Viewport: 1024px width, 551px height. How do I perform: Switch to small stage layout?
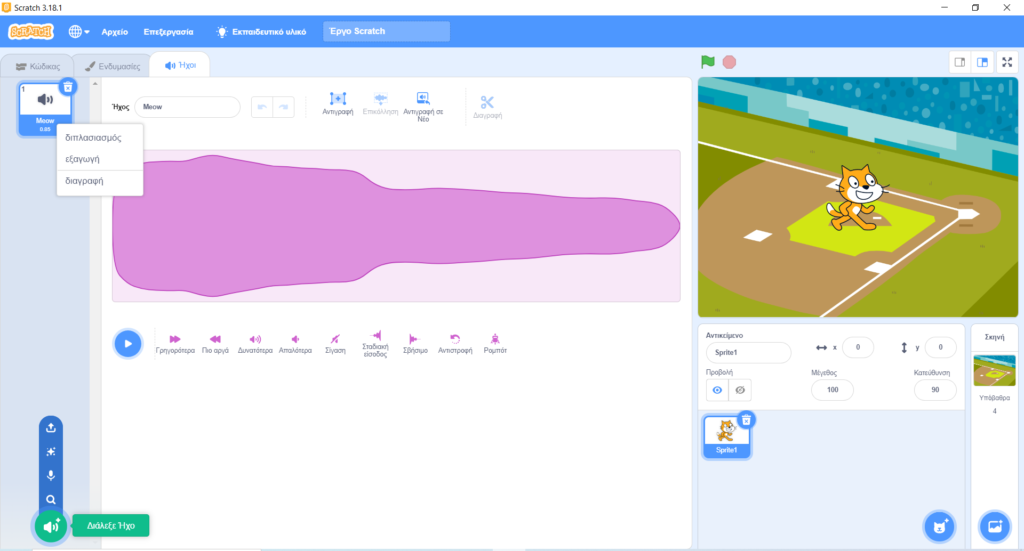point(960,63)
